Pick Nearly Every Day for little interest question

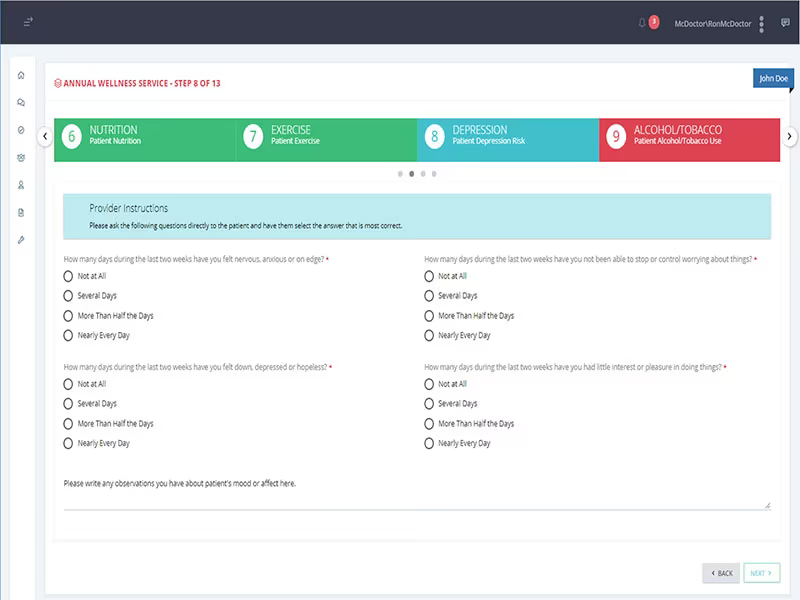429,443
